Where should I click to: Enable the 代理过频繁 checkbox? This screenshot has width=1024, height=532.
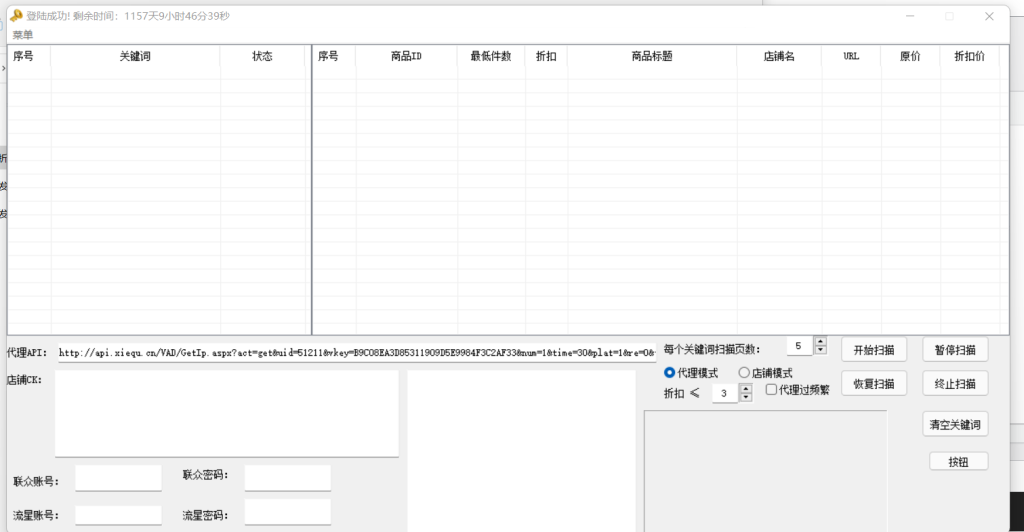[x=772, y=390]
